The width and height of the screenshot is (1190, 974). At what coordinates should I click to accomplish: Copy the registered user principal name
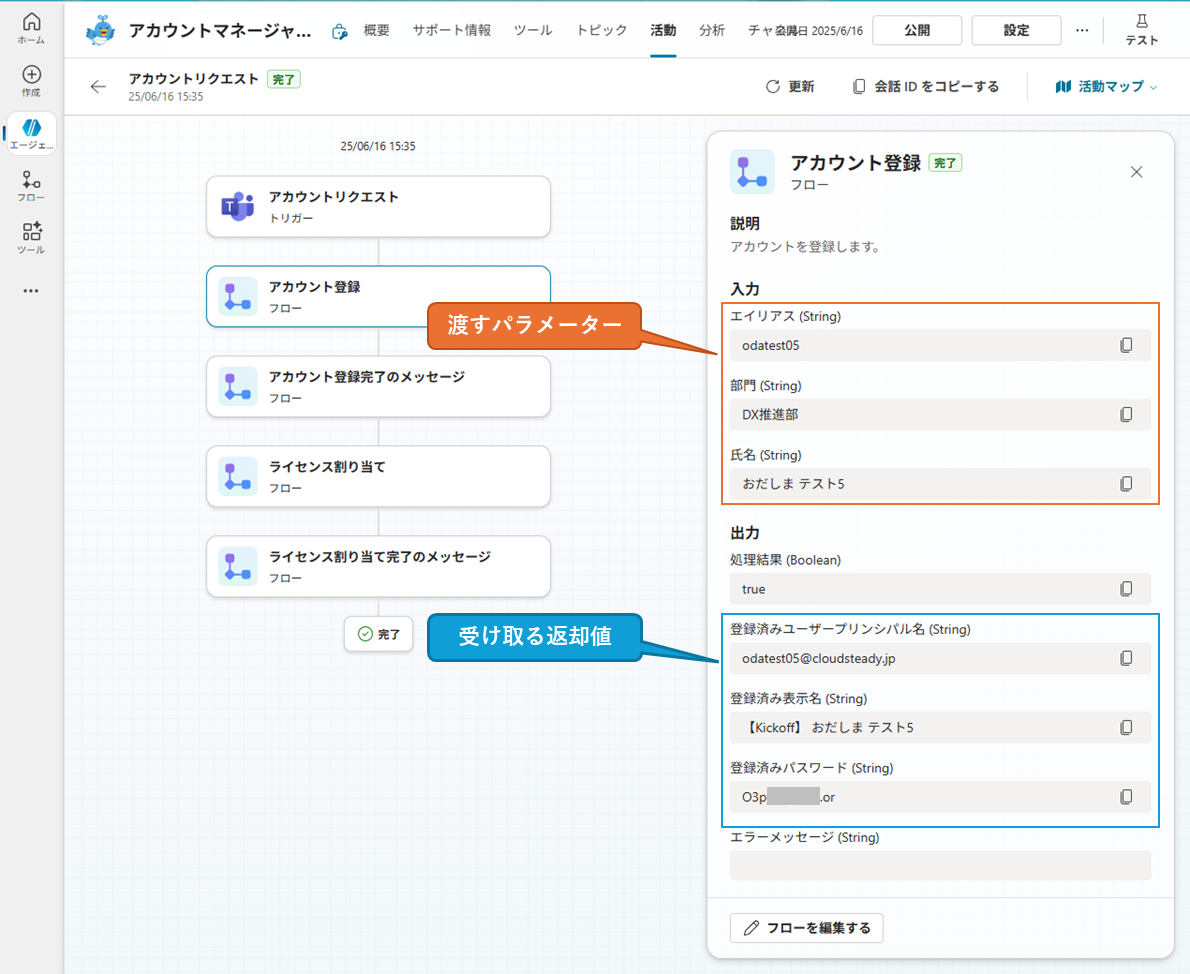pyautogui.click(x=1126, y=658)
